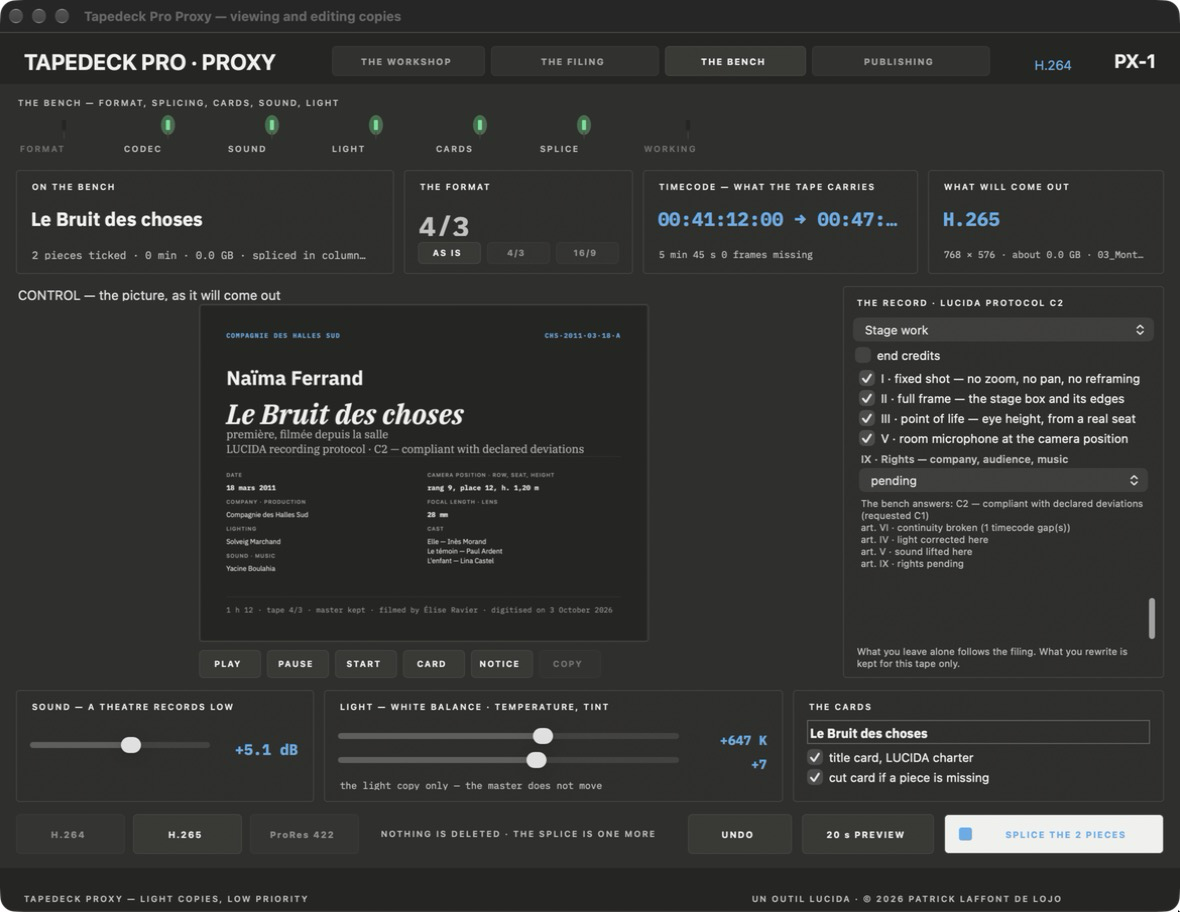Choose the 4/3 format button
Viewport: 1180px width, 912px height.
pyautogui.click(x=518, y=253)
